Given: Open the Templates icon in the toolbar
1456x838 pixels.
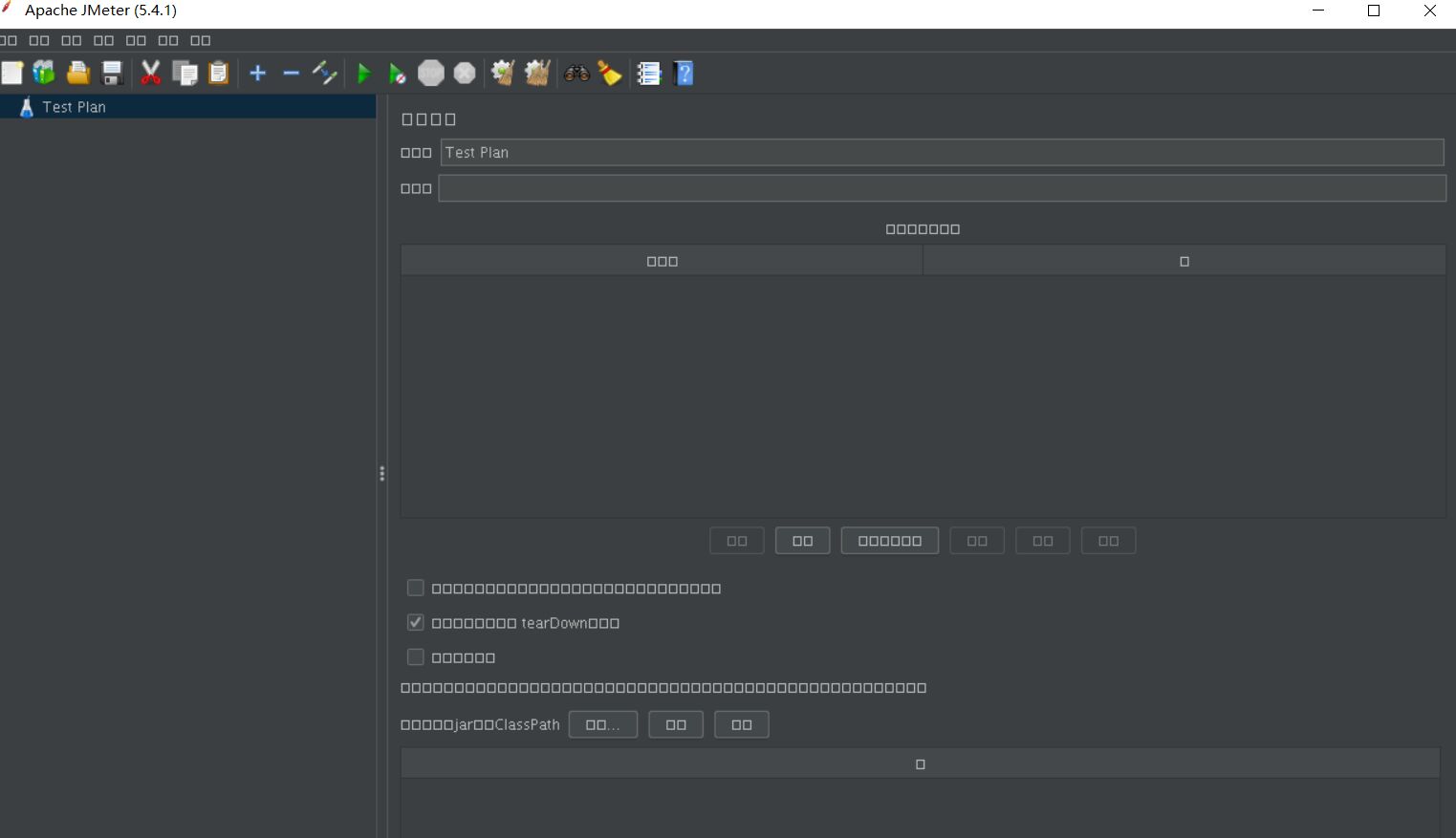Looking at the screenshot, I should tap(44, 74).
